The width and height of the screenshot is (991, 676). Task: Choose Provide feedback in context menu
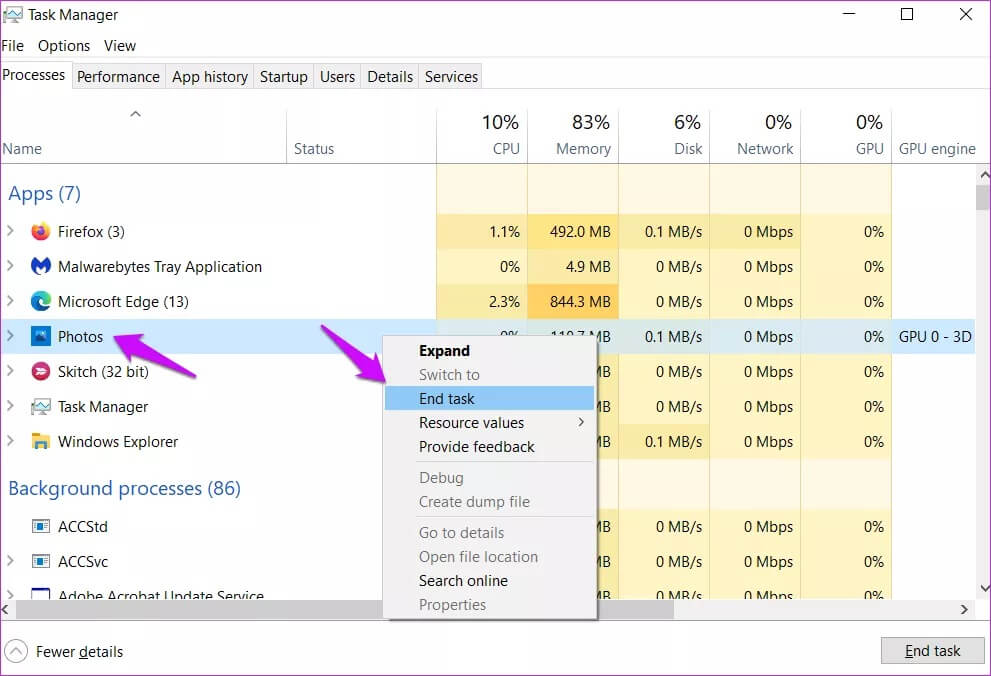tap(489, 447)
